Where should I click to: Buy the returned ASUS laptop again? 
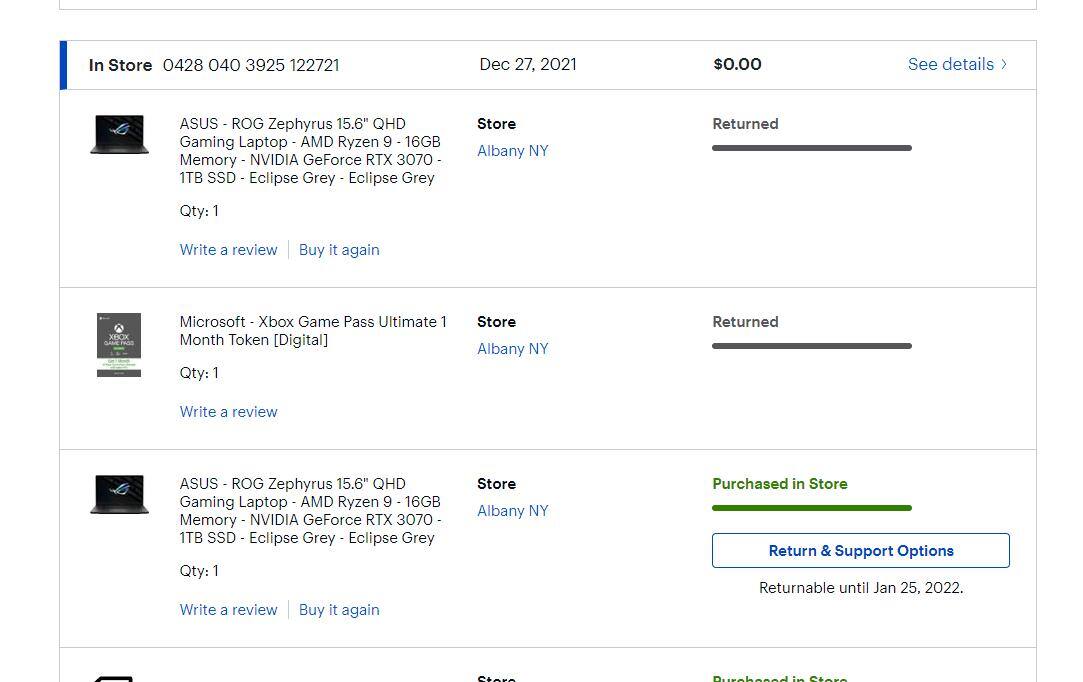(339, 249)
